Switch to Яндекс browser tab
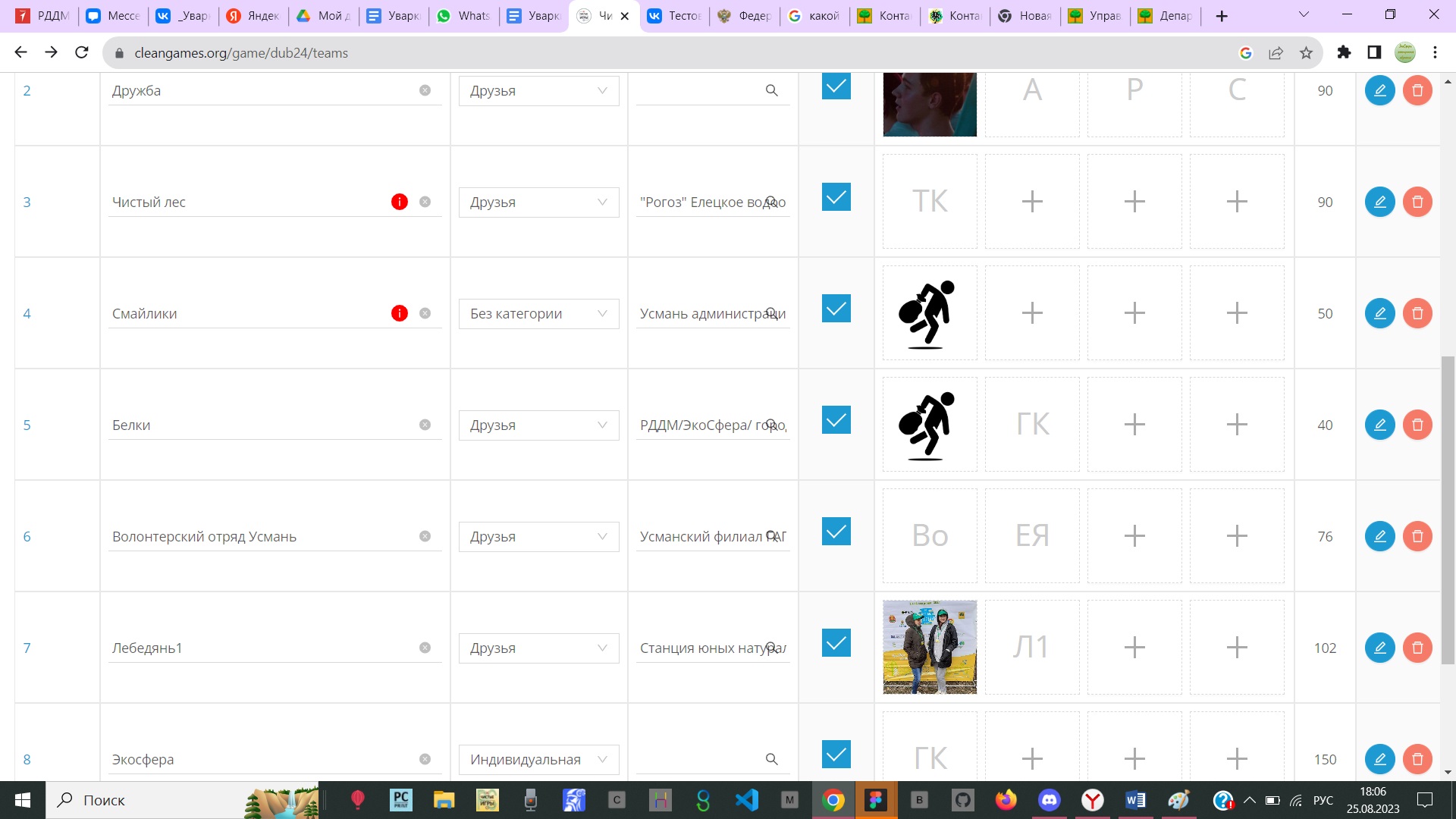Screen dimensions: 1456x819 point(253,15)
